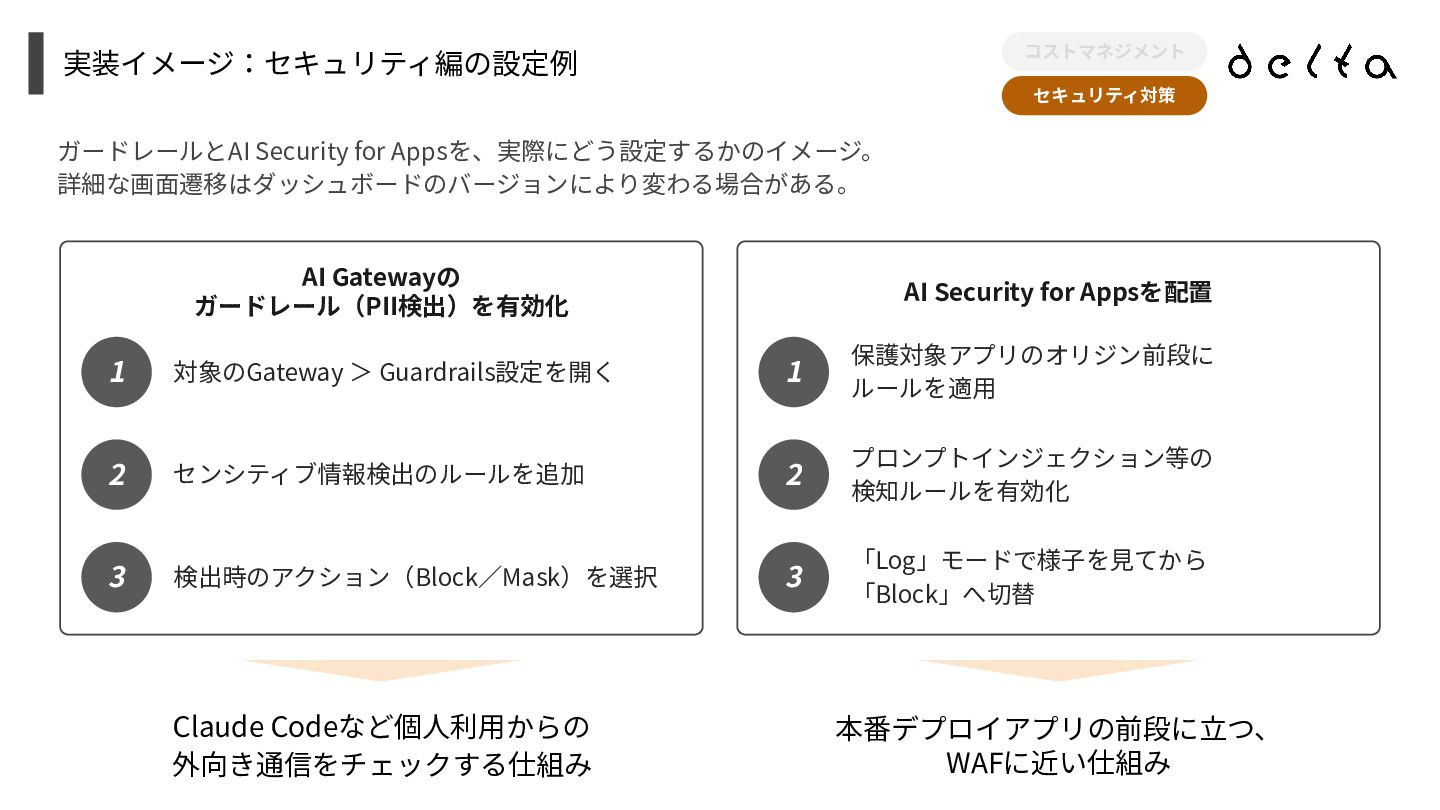Click text センシティブ情報検出のルールを追加
The image size is (1440, 810).
(x=379, y=474)
